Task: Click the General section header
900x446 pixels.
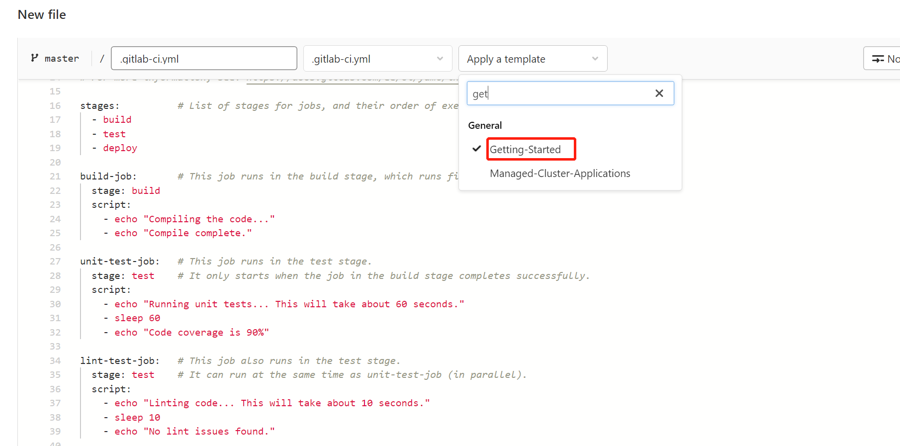Action: pyautogui.click(x=485, y=125)
